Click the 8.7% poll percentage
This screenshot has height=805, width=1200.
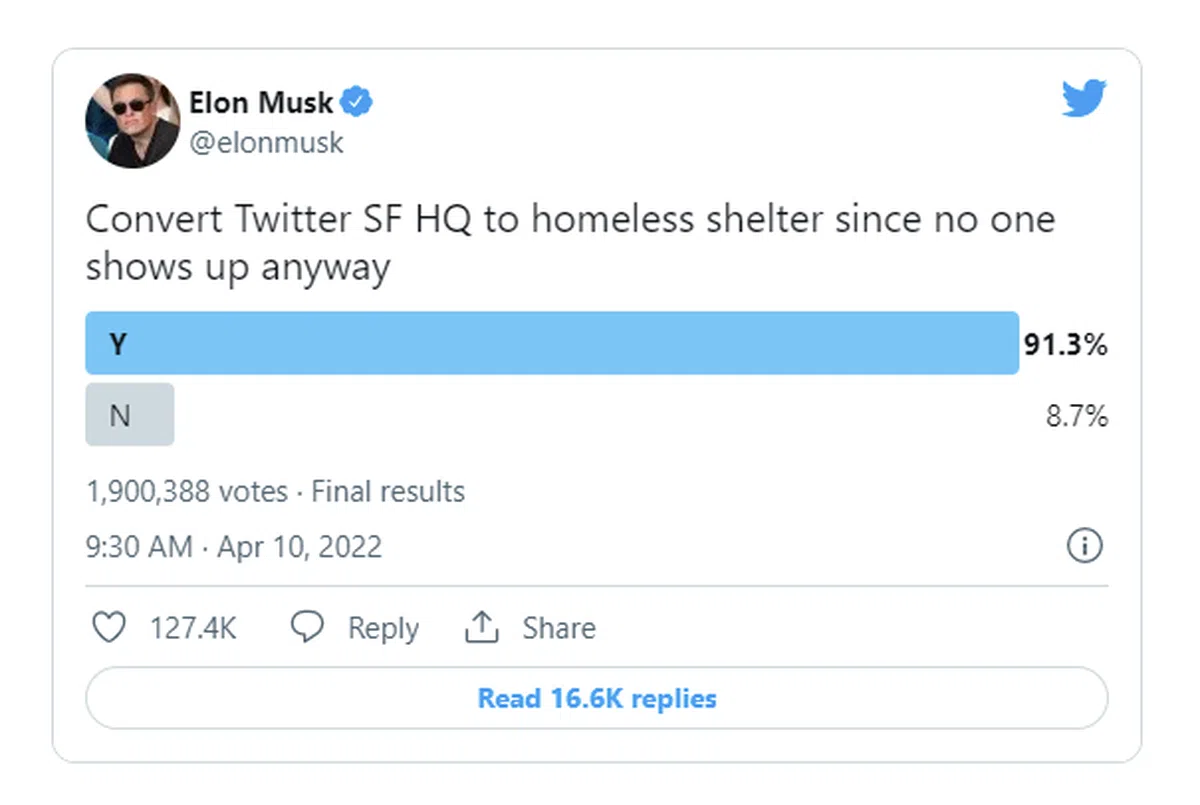tap(1077, 416)
